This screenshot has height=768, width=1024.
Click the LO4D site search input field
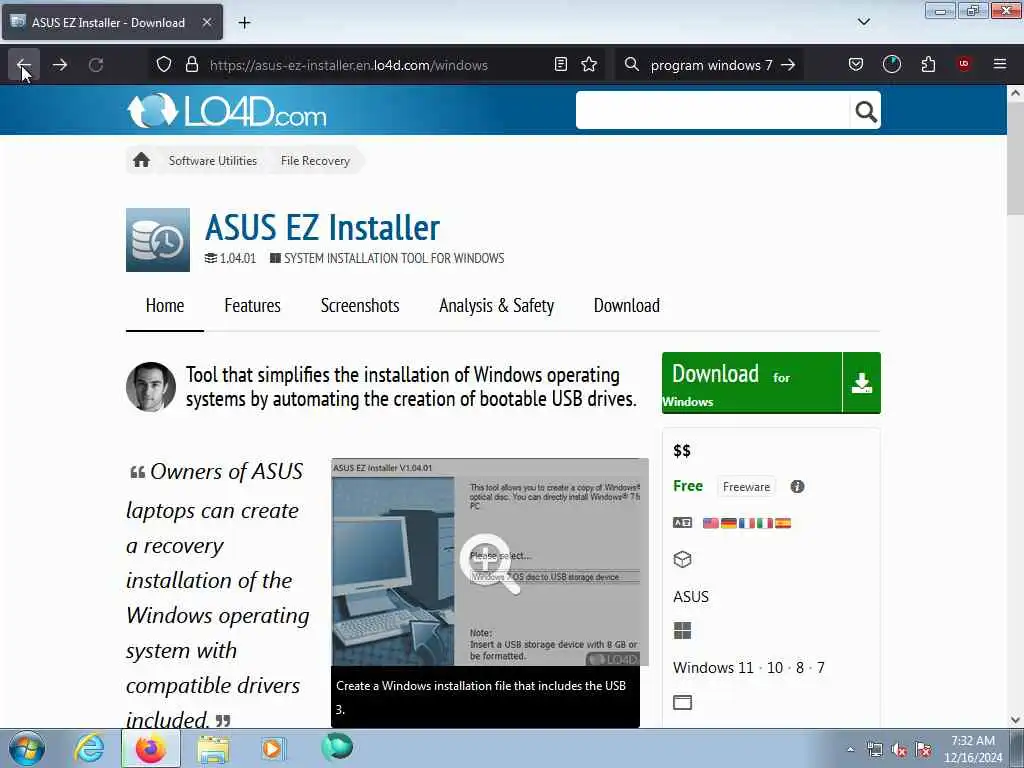coord(712,110)
